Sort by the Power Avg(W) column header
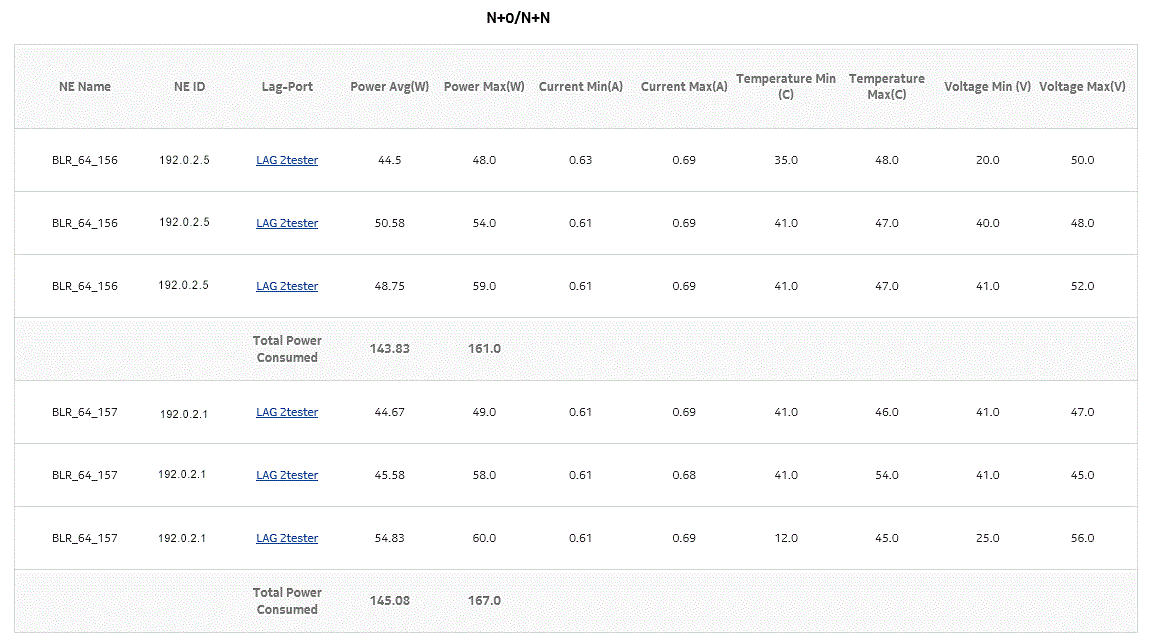Image resolution: width=1149 pixels, height=644 pixels. (x=389, y=87)
